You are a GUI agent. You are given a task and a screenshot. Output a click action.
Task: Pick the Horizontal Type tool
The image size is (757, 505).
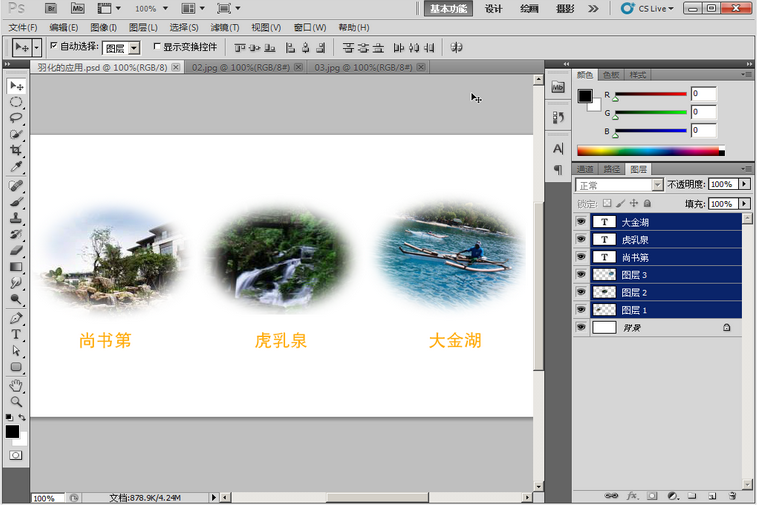click(16, 334)
